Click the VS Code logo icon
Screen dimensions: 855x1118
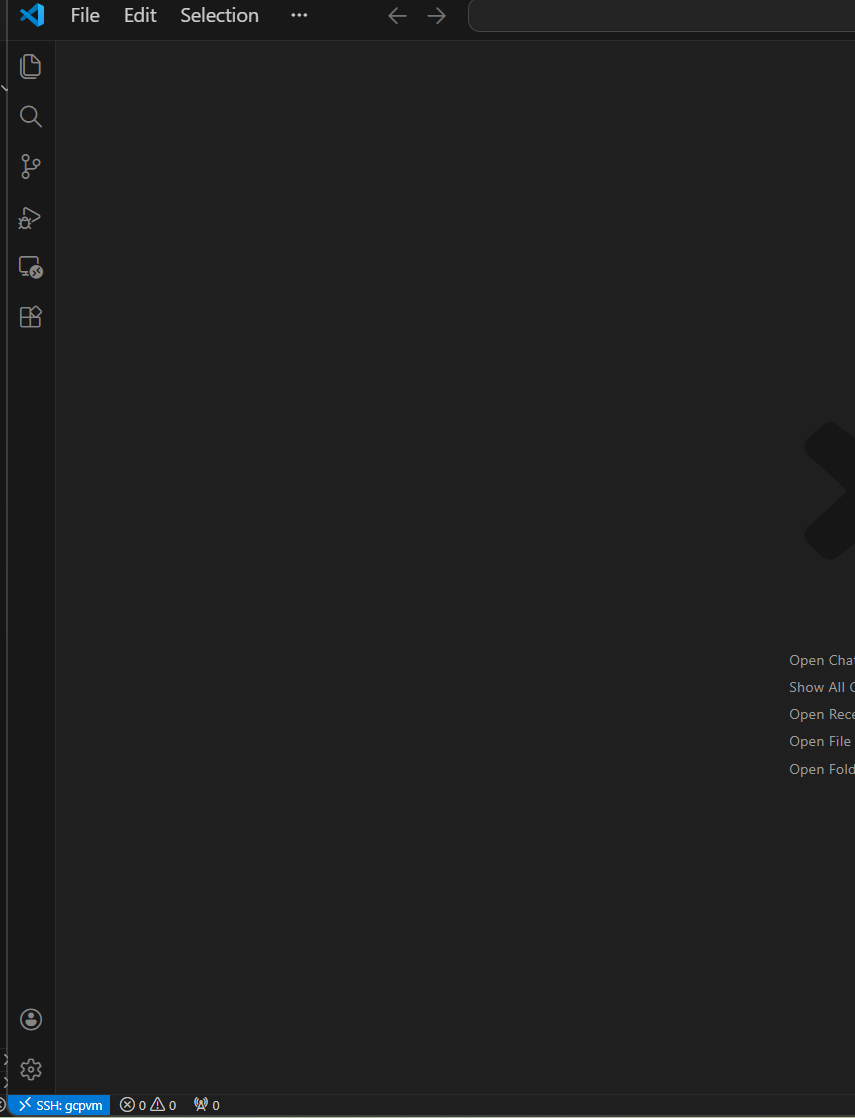[32, 15]
